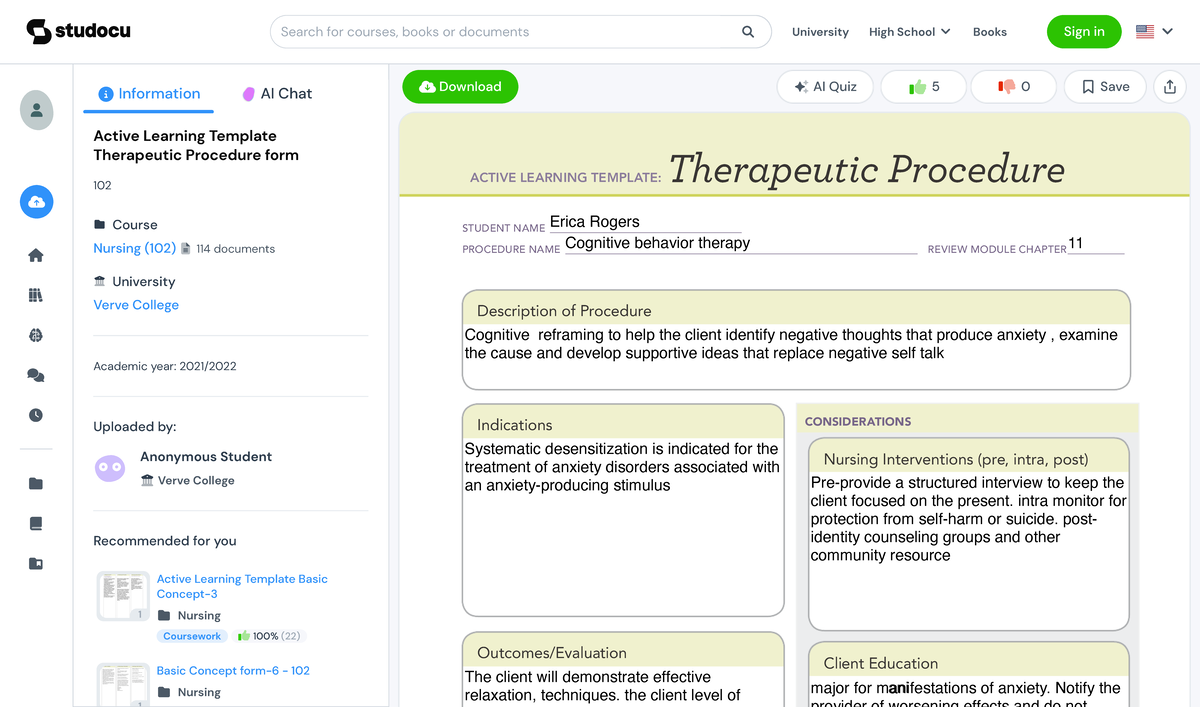Click the search magnifier icon

click(x=747, y=31)
